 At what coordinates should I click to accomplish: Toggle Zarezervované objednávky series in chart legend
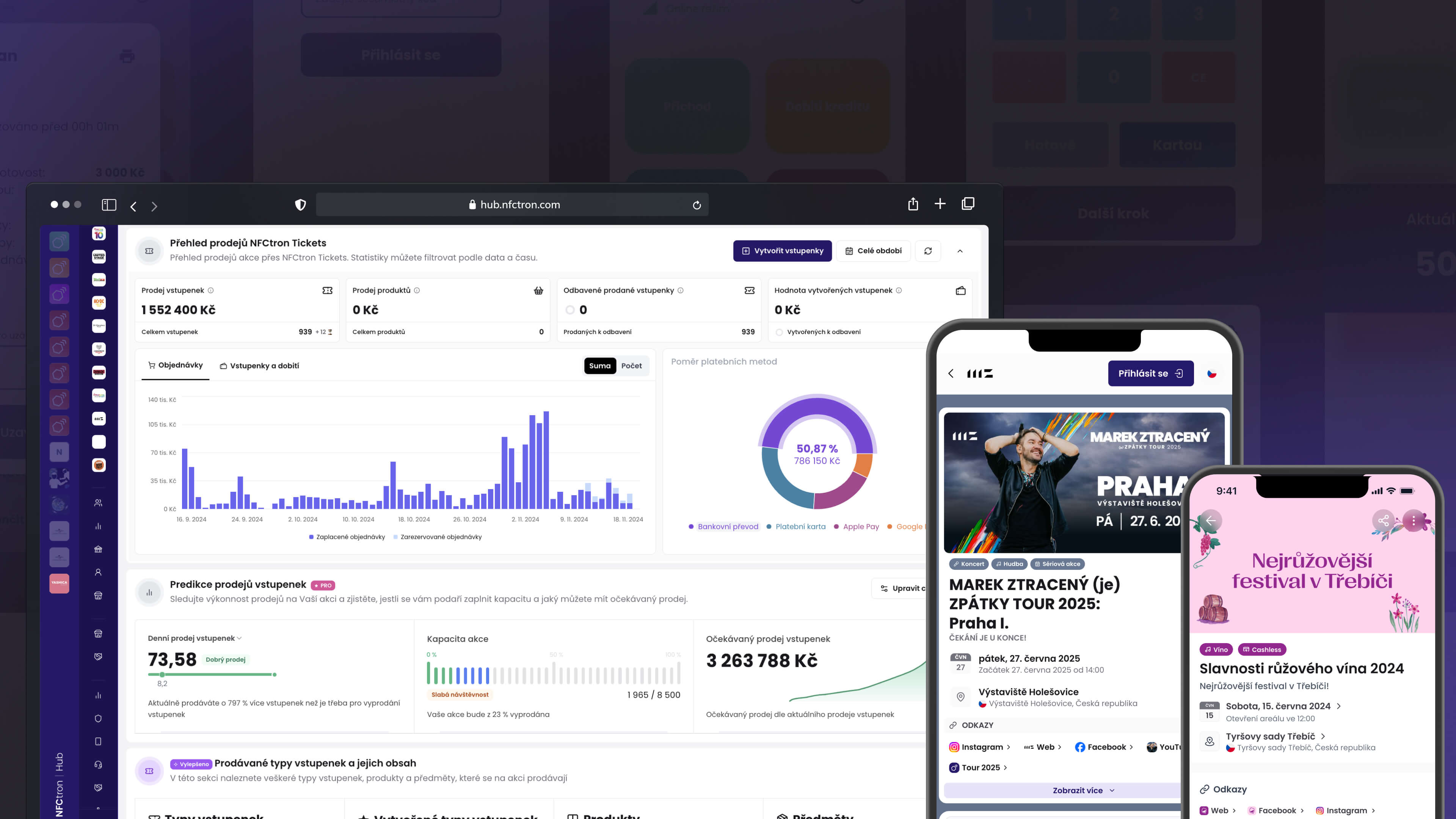pos(438,537)
